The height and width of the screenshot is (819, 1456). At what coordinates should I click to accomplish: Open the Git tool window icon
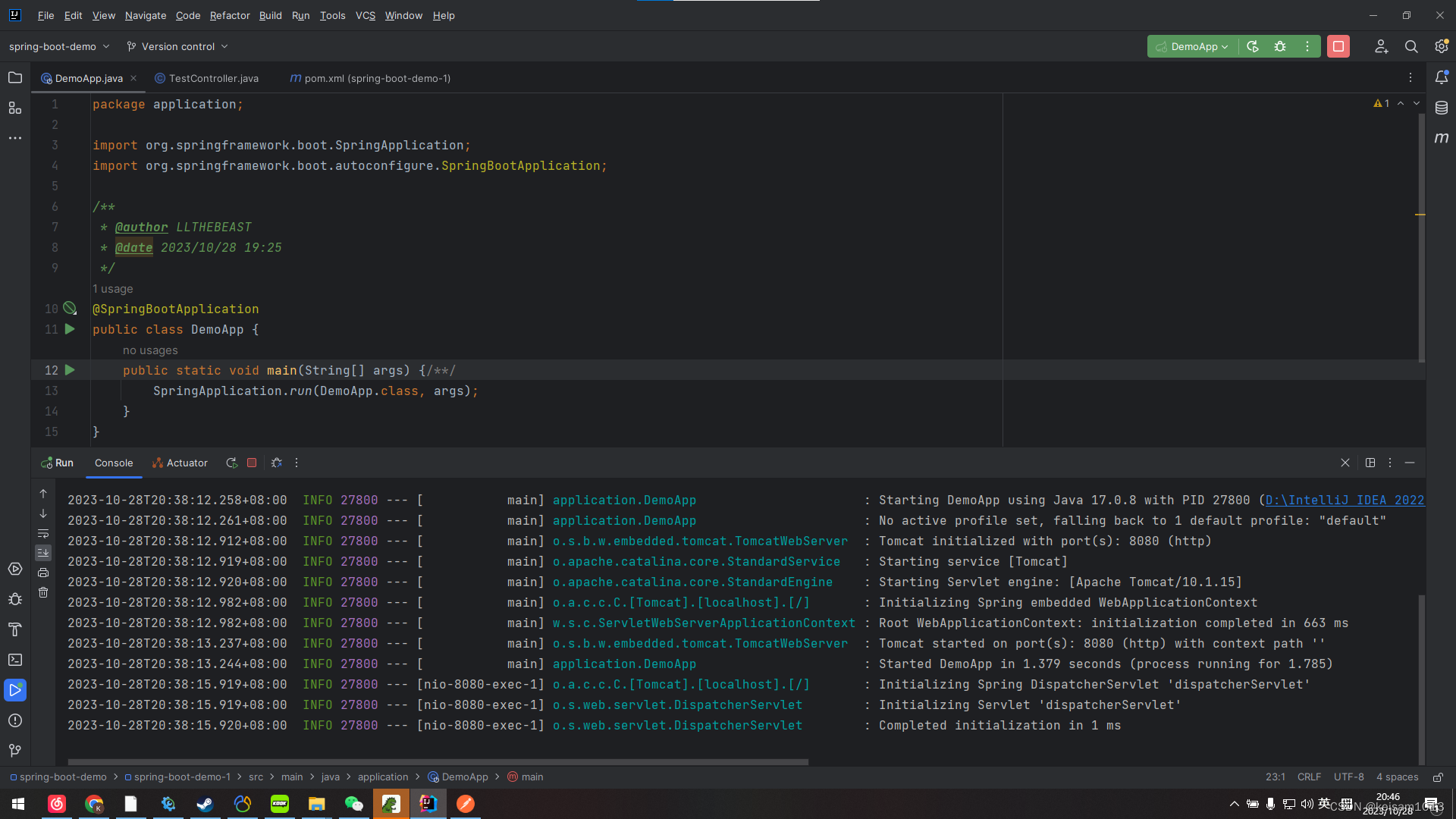click(x=15, y=751)
